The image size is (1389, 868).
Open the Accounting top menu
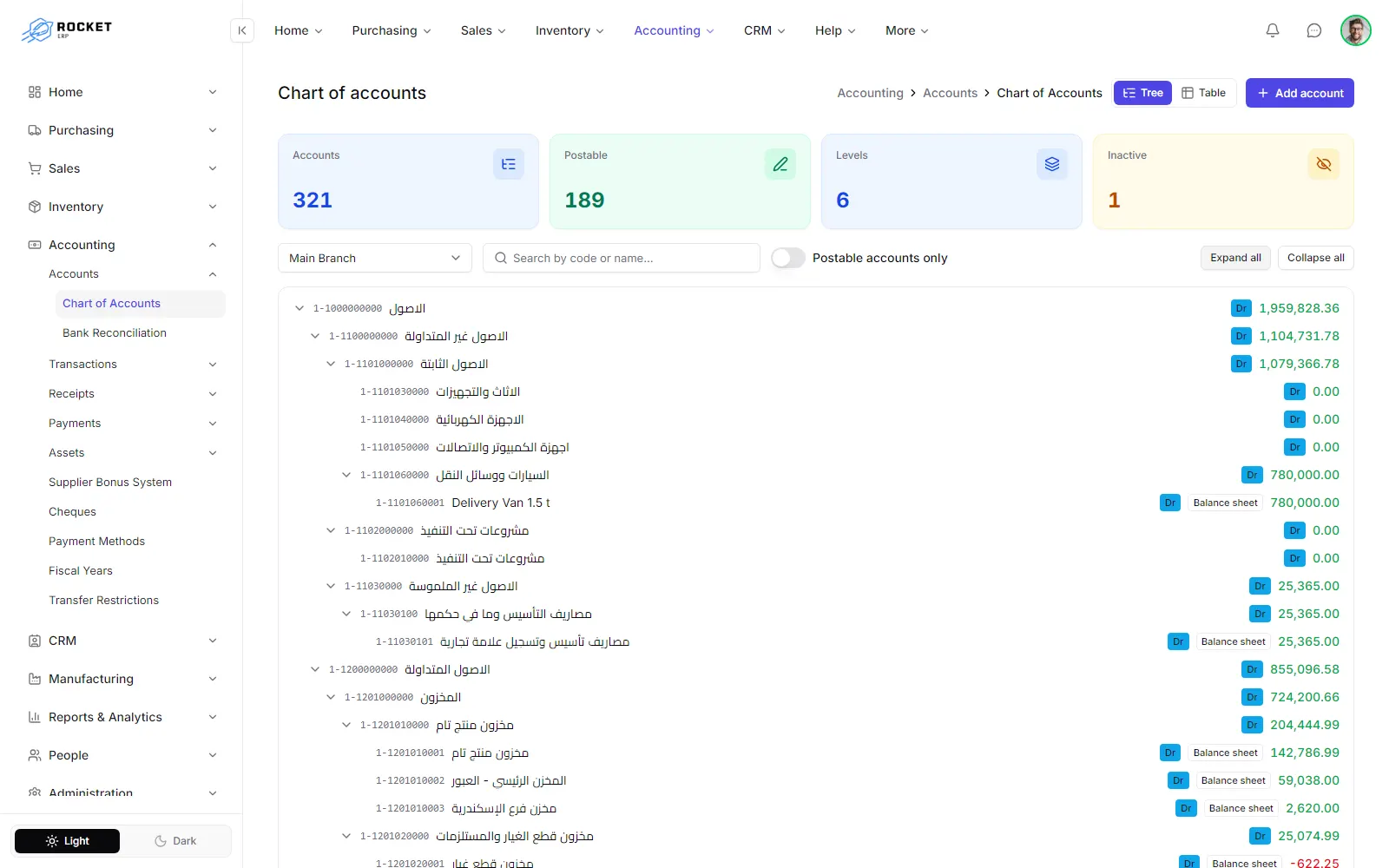tap(675, 30)
